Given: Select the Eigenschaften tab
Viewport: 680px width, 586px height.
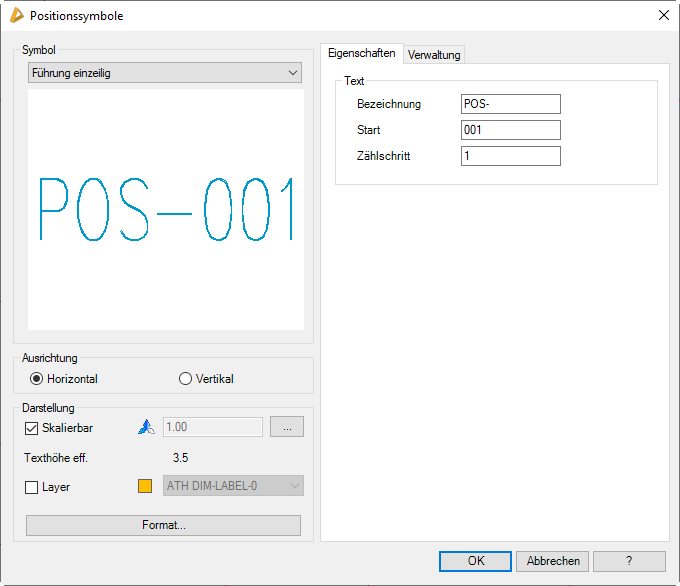Looking at the screenshot, I should pyautogui.click(x=361, y=54).
